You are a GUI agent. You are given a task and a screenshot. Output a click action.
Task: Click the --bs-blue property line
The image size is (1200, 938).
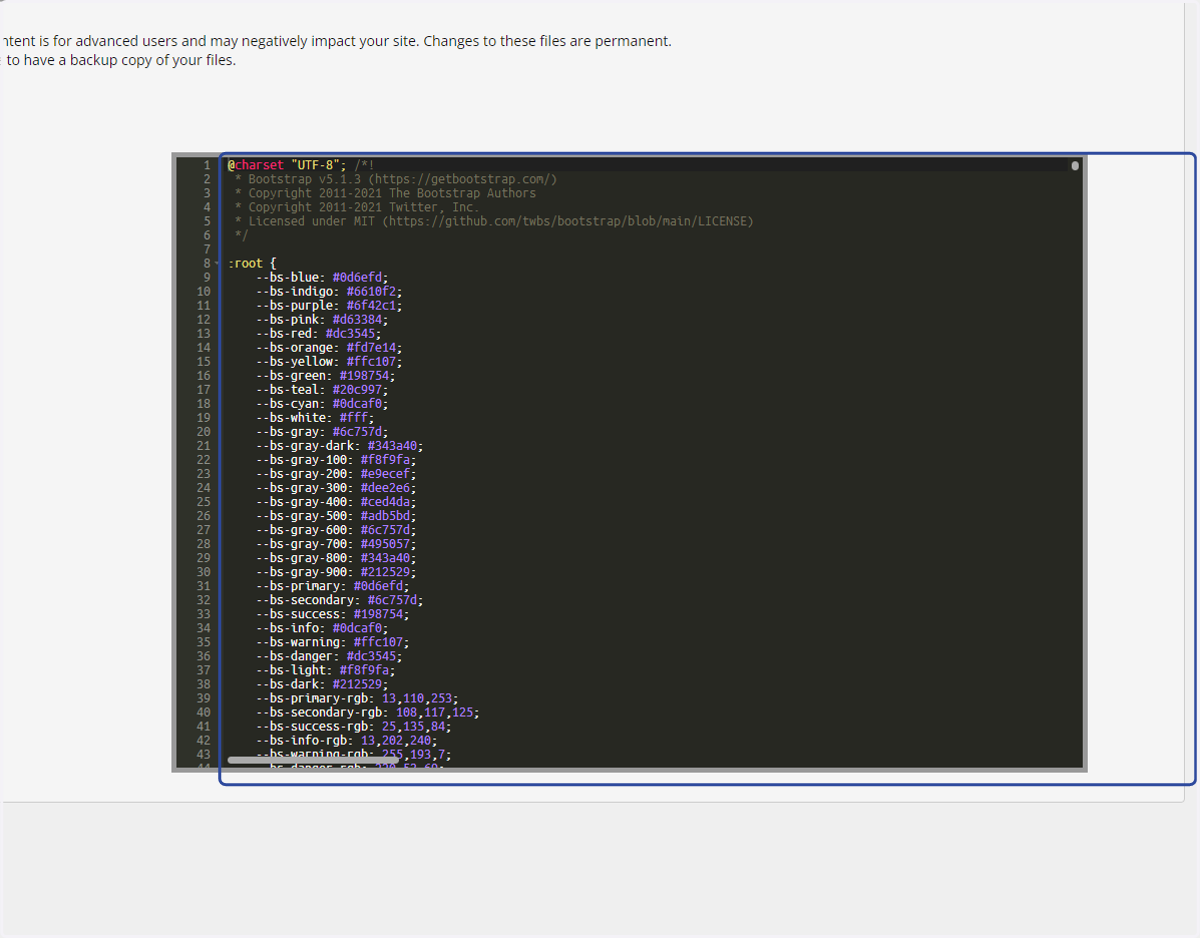coord(322,277)
